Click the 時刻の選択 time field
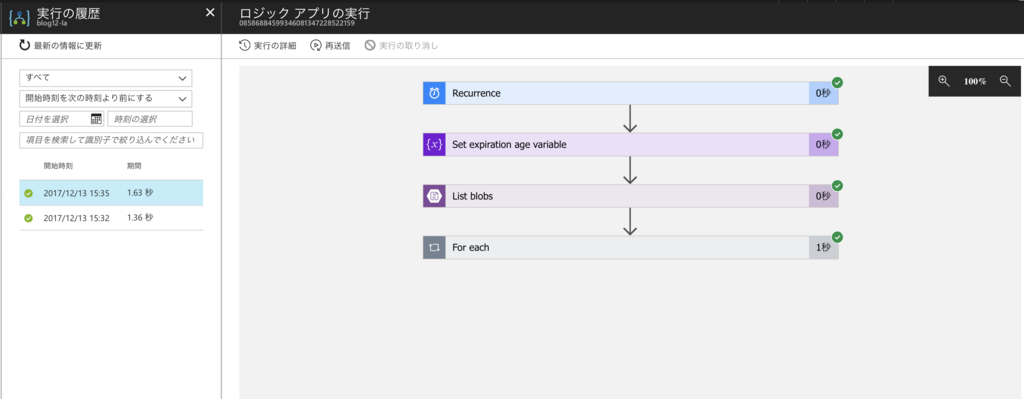 pyautogui.click(x=150, y=119)
